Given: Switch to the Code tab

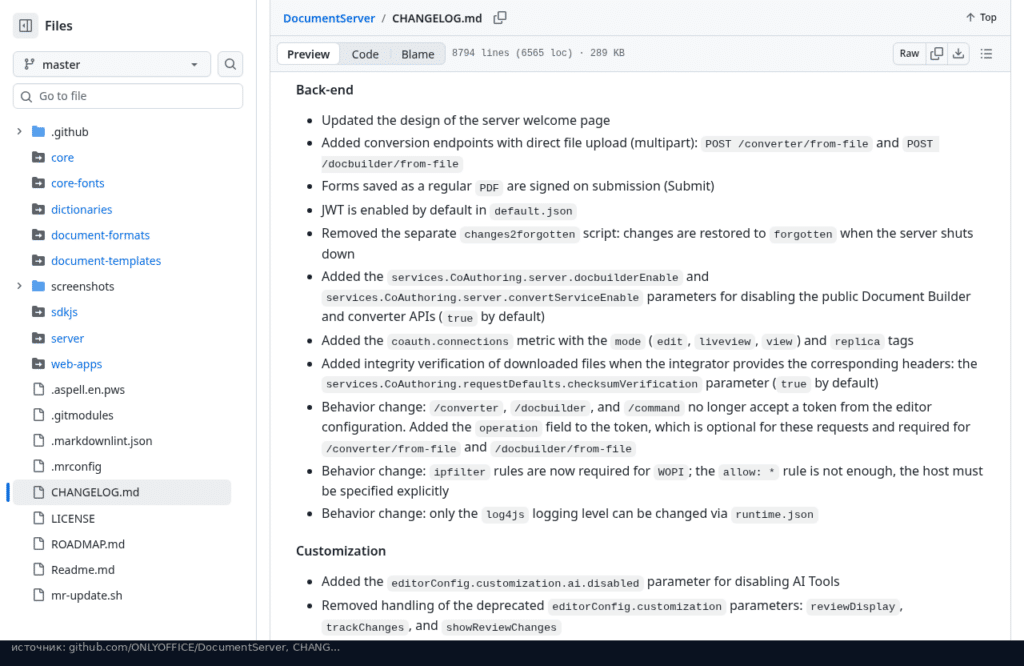Looking at the screenshot, I should tap(365, 54).
